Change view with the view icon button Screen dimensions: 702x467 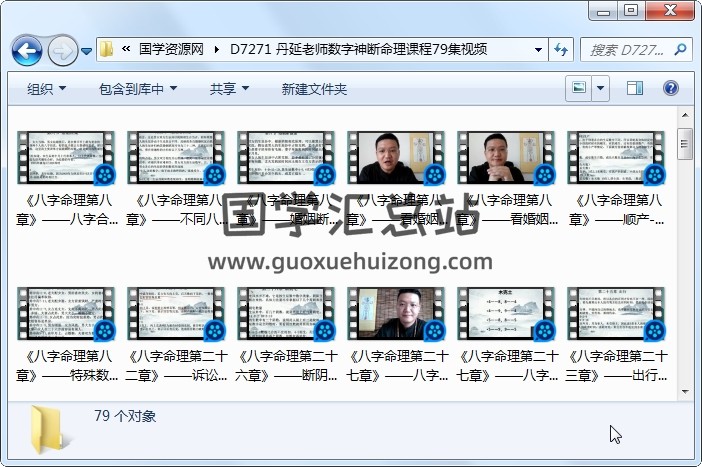pos(579,88)
